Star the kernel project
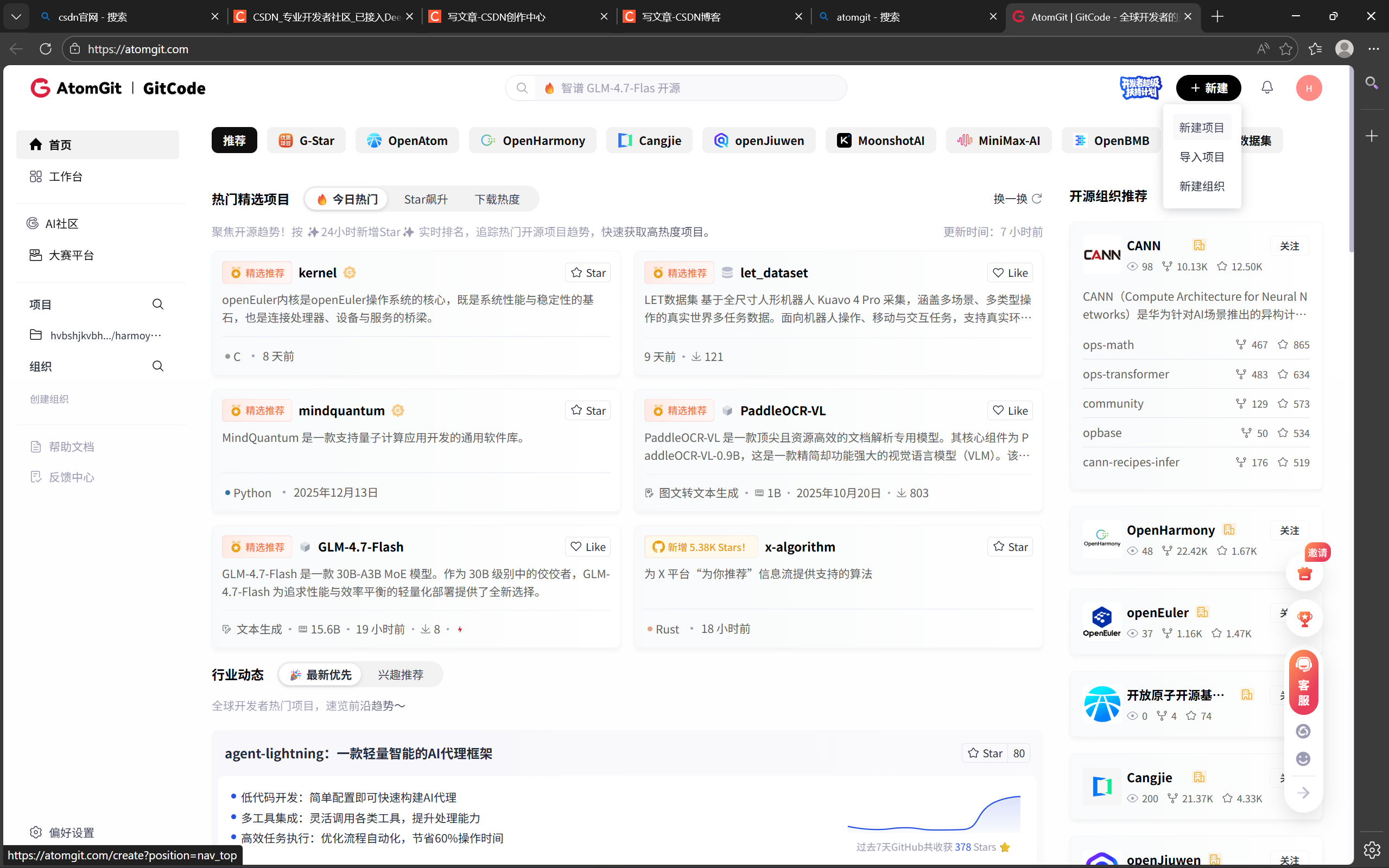 pos(588,273)
